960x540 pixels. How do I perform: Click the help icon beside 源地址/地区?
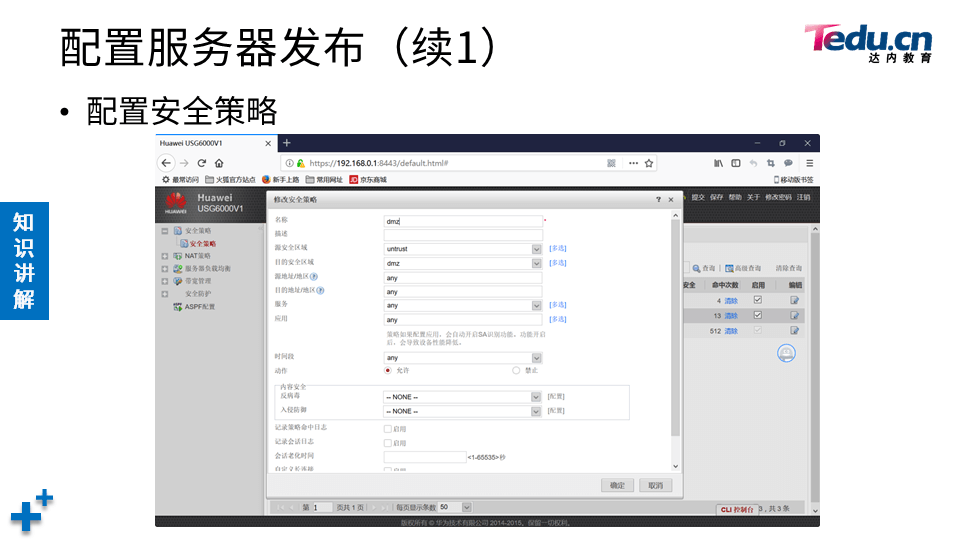(314, 276)
